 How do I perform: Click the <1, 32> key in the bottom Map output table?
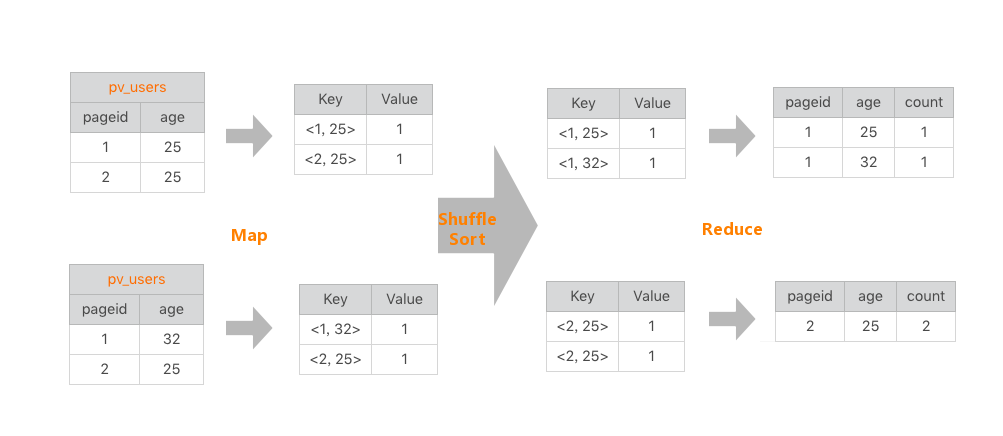[336, 329]
